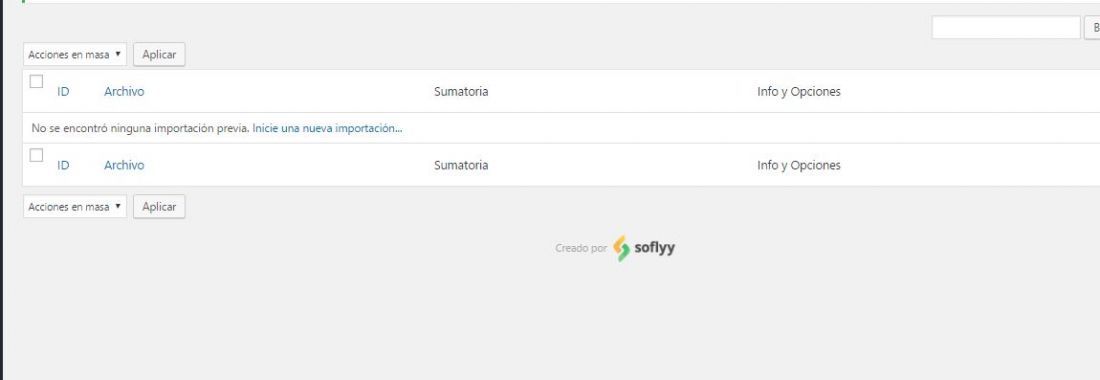This screenshot has height=380, width=1100.
Task: Sort by ID in the header row
Action: click(x=63, y=91)
